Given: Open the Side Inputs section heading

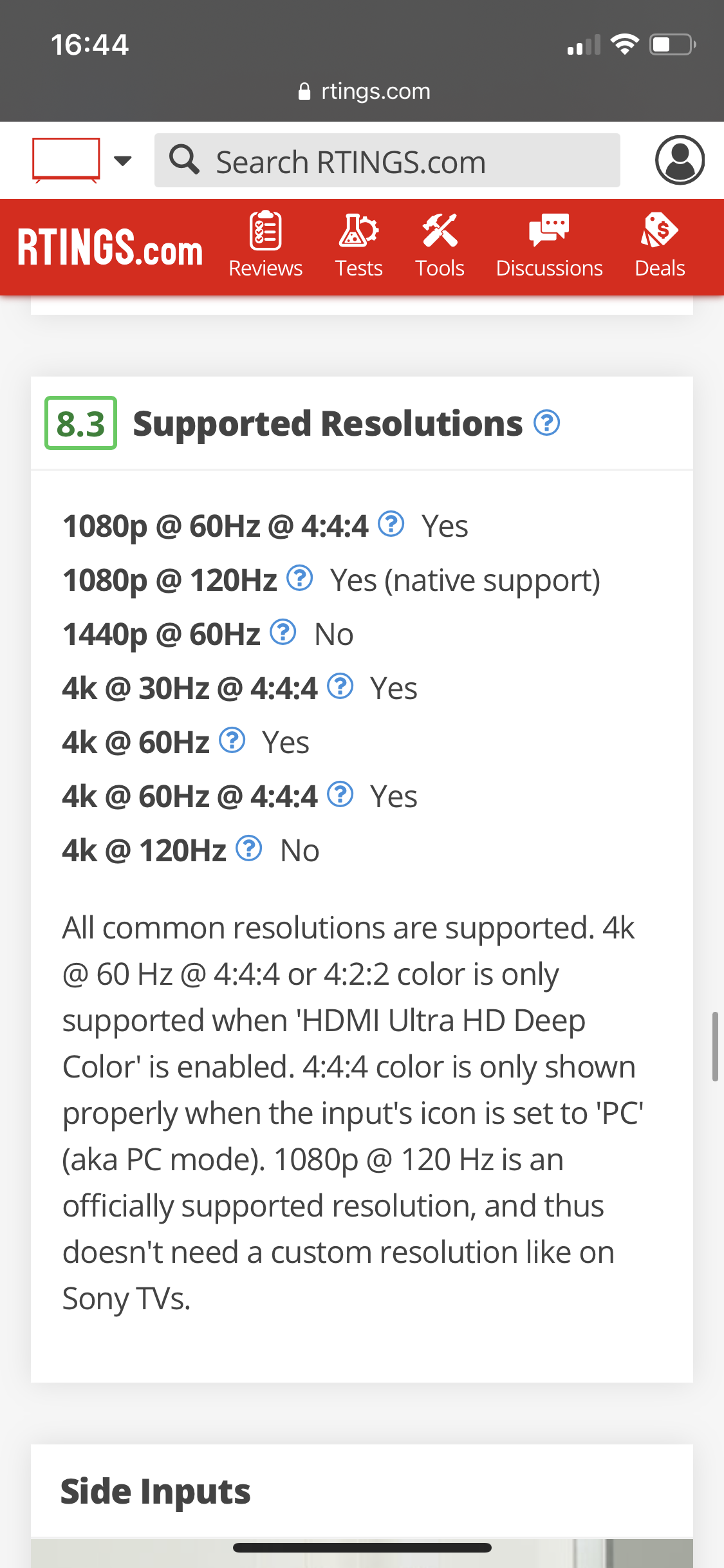Looking at the screenshot, I should click(x=156, y=1491).
